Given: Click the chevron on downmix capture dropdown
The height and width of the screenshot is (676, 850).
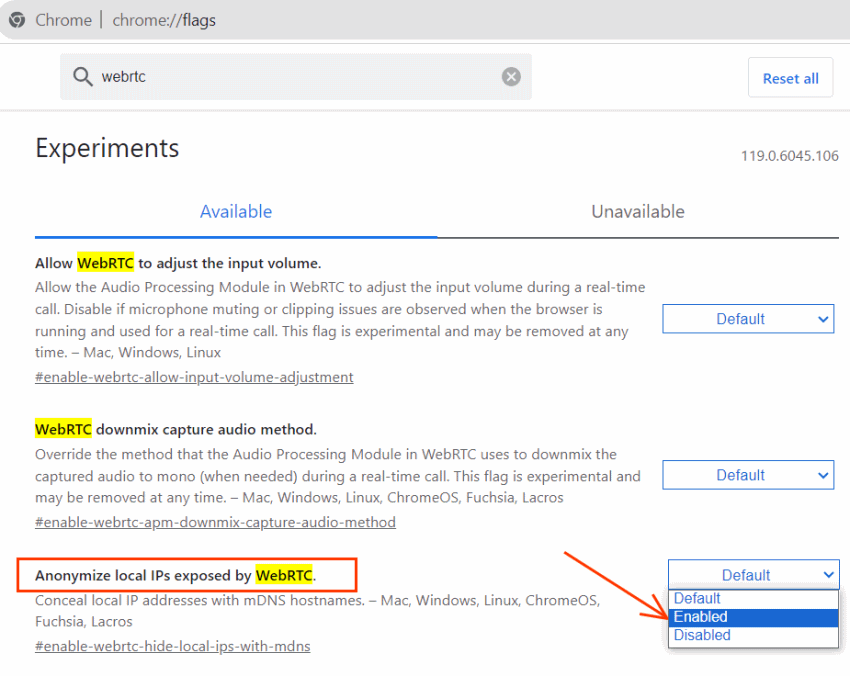Looking at the screenshot, I should 823,475.
